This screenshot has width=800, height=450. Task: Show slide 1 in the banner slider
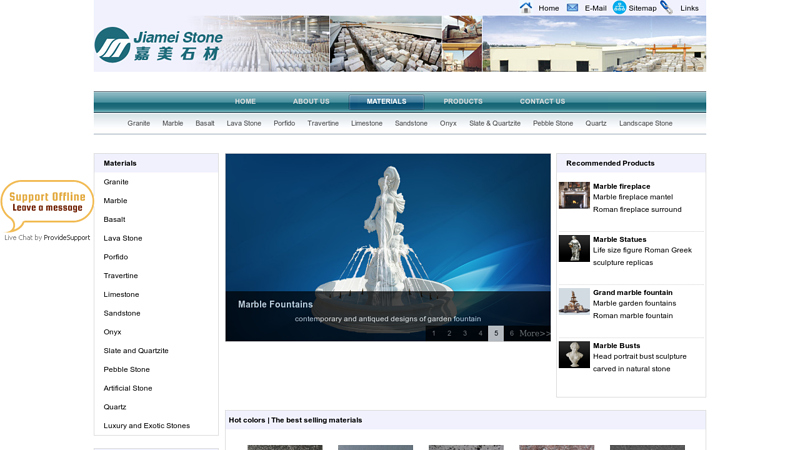(434, 334)
